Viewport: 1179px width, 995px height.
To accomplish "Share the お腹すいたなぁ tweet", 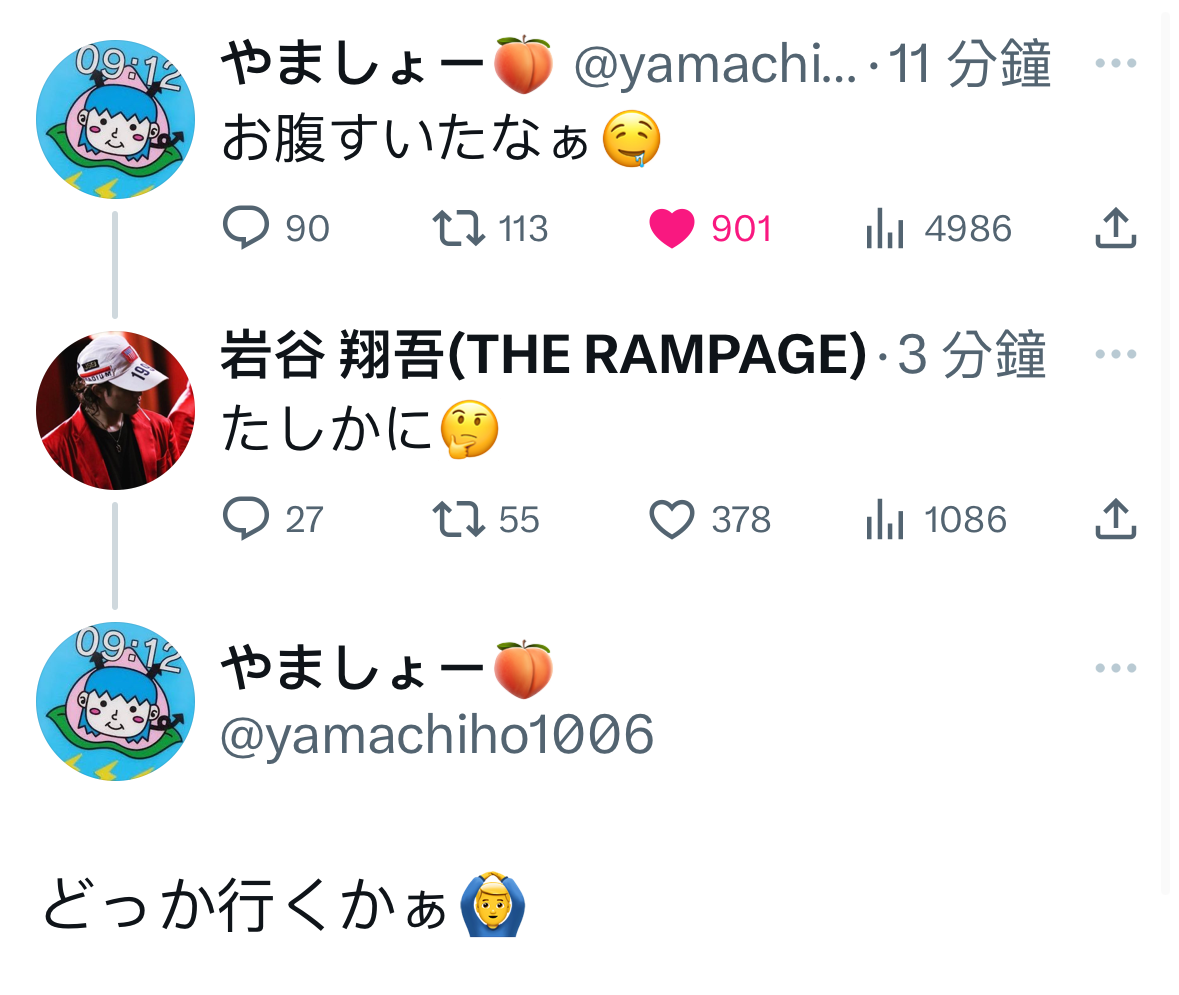I will click(1115, 228).
